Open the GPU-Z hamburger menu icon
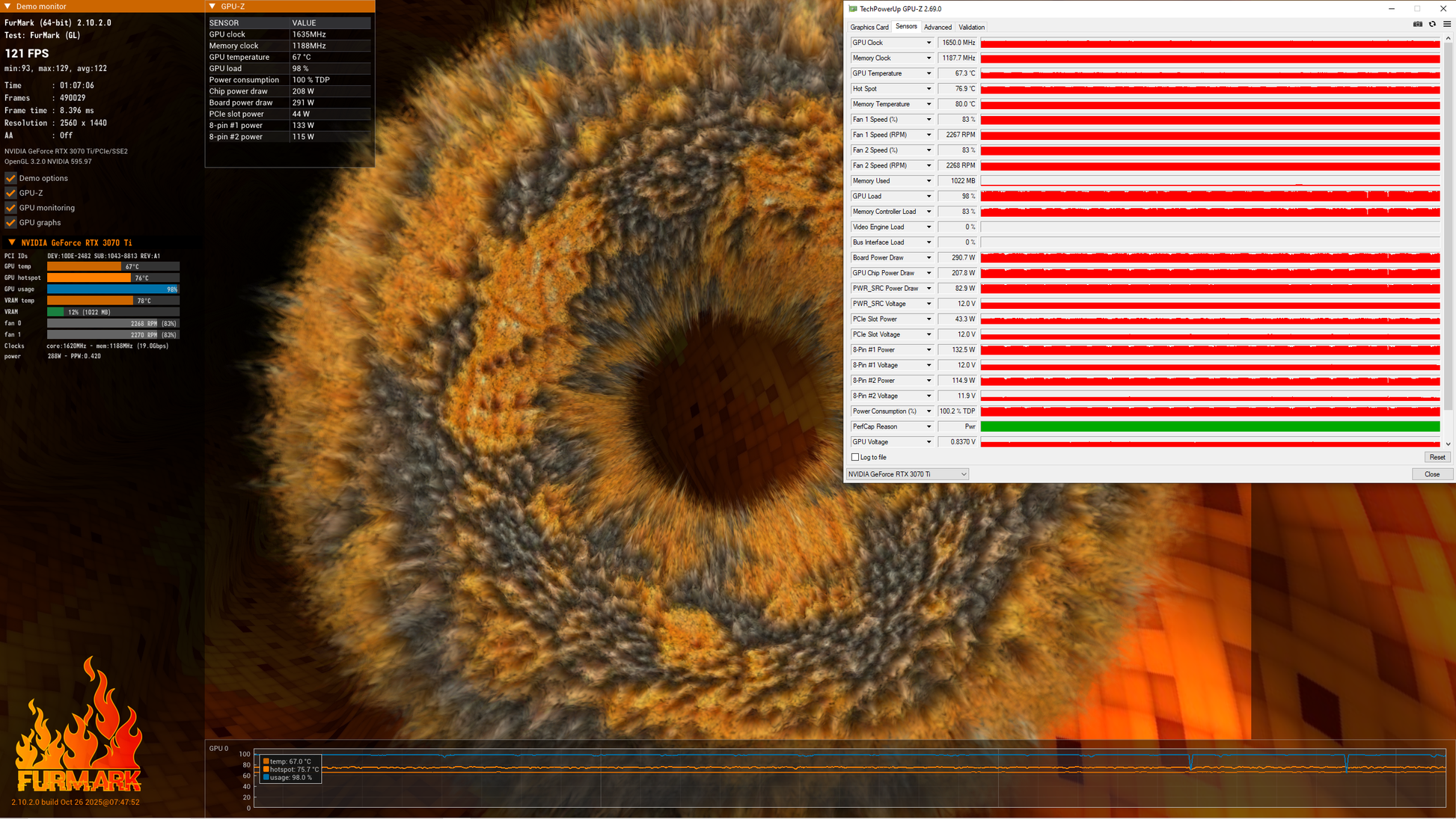 click(x=1447, y=25)
